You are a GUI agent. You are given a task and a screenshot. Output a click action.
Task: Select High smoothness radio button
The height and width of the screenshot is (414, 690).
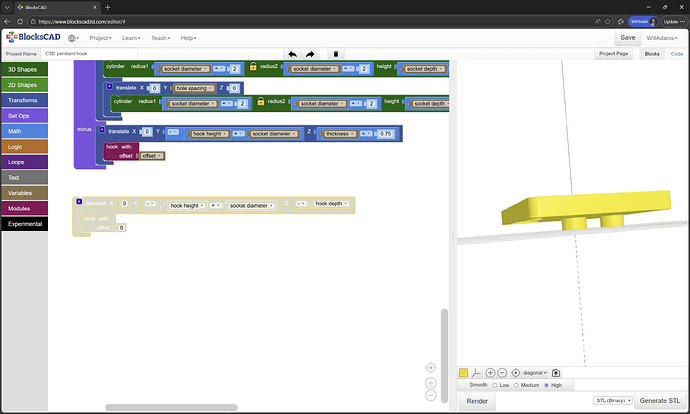tap(546, 385)
